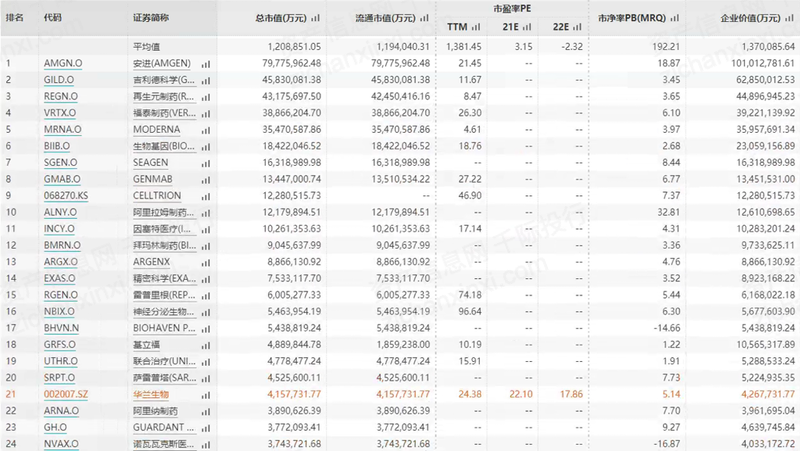
Task: Open stock code SGEN.O link
Action: [60, 163]
